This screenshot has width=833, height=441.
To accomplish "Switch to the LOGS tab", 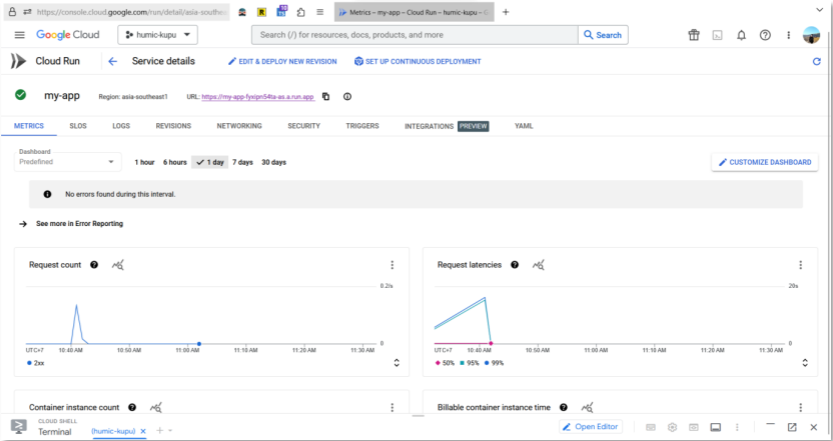I will [121, 126].
